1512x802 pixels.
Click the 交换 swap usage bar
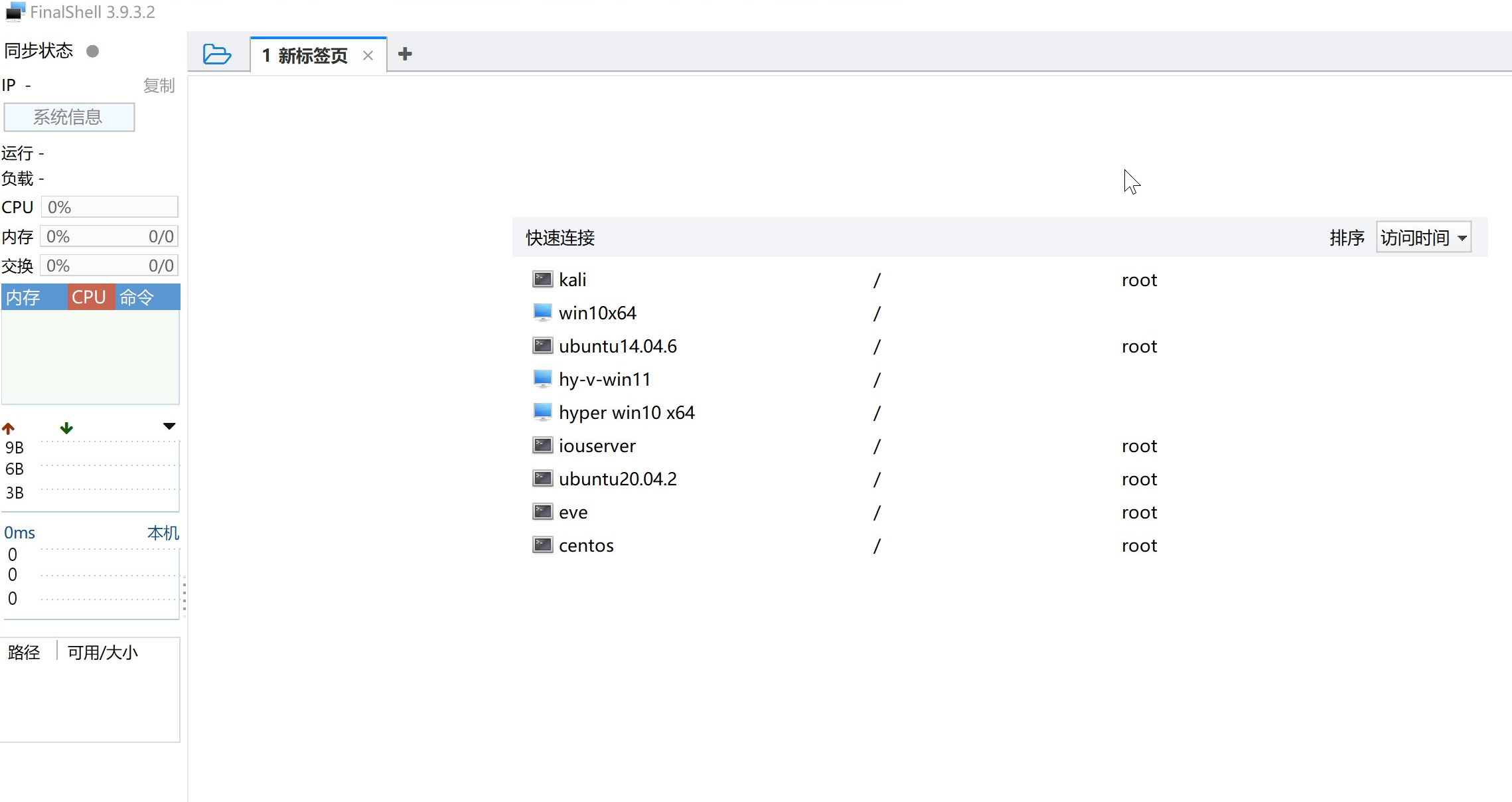point(110,266)
